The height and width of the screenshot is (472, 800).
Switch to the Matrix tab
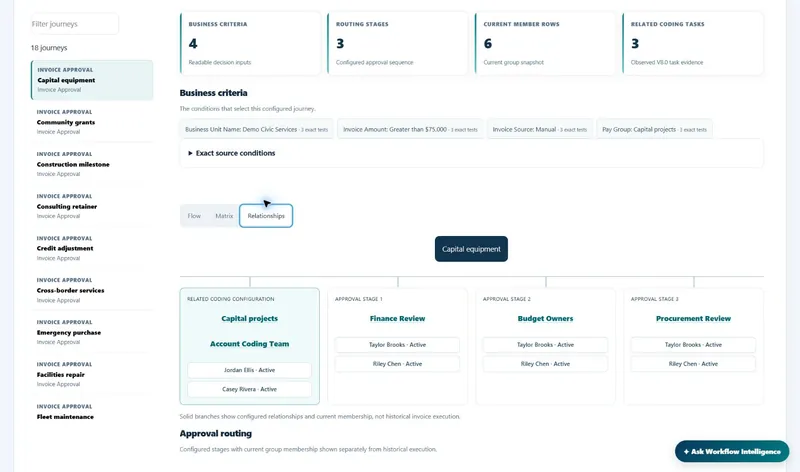[x=224, y=216]
